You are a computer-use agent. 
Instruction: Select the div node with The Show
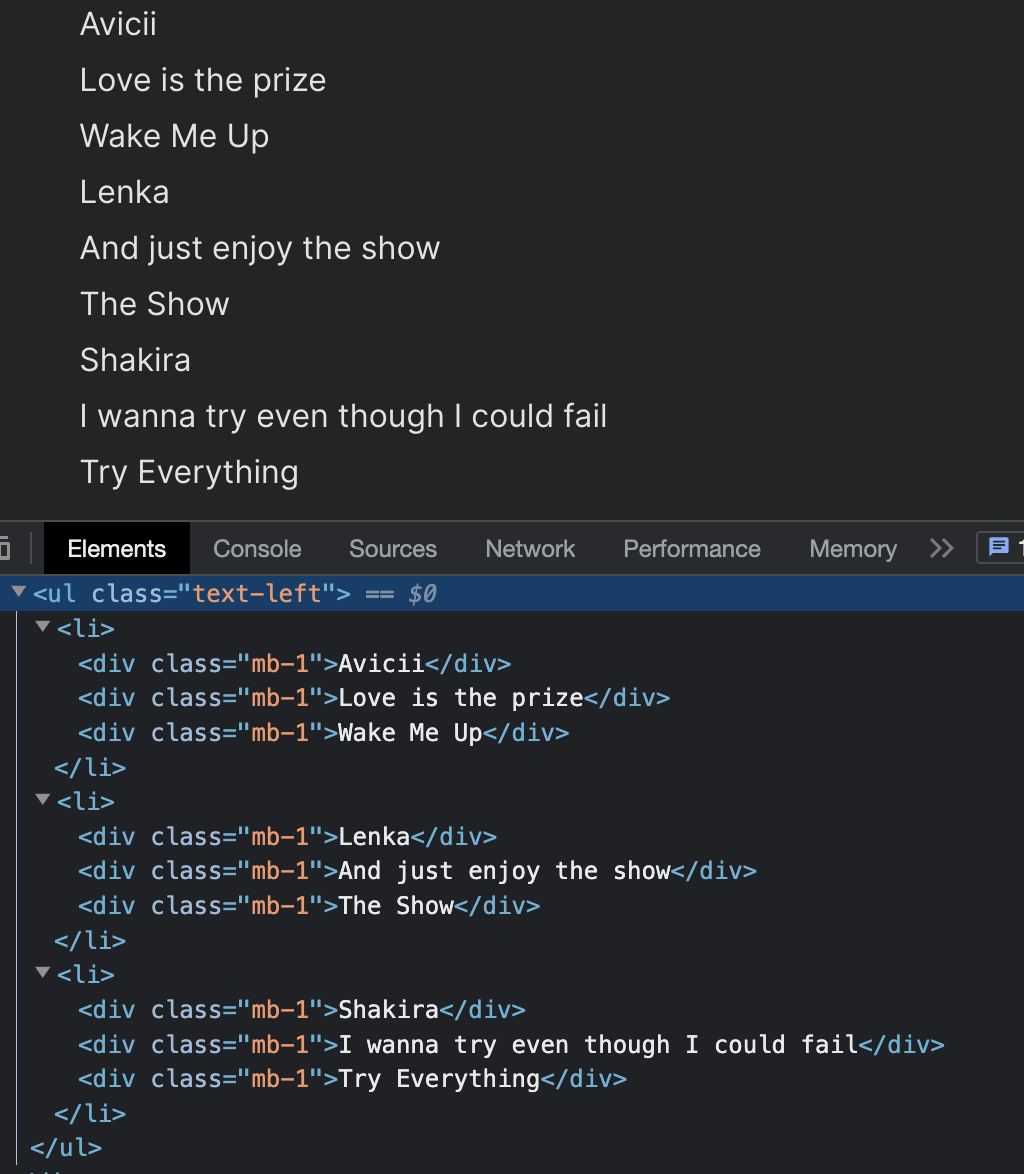click(308, 906)
